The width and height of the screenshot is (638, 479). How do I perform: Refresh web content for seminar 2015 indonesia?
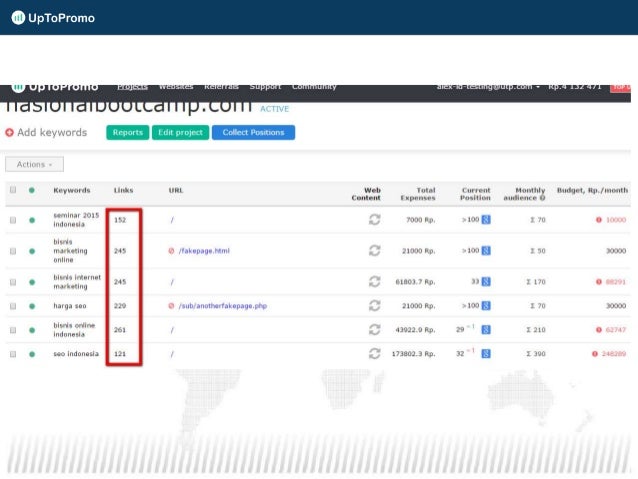point(374,220)
